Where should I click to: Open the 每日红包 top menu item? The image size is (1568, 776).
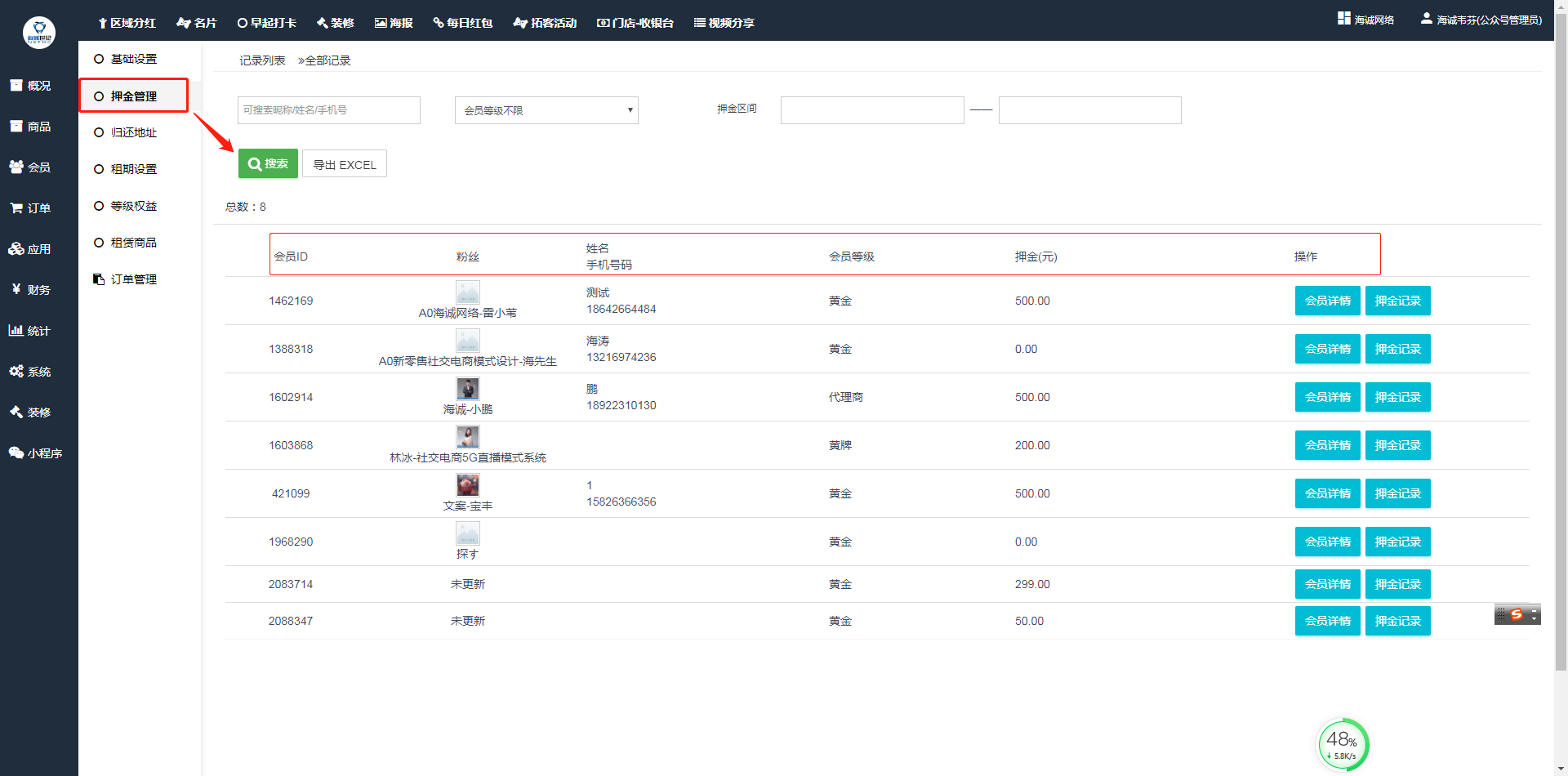point(463,23)
